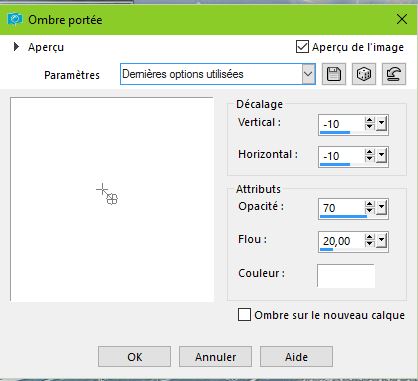Open the Paramètres presets dropdown
Screen dimensions: 418x381
(308, 74)
